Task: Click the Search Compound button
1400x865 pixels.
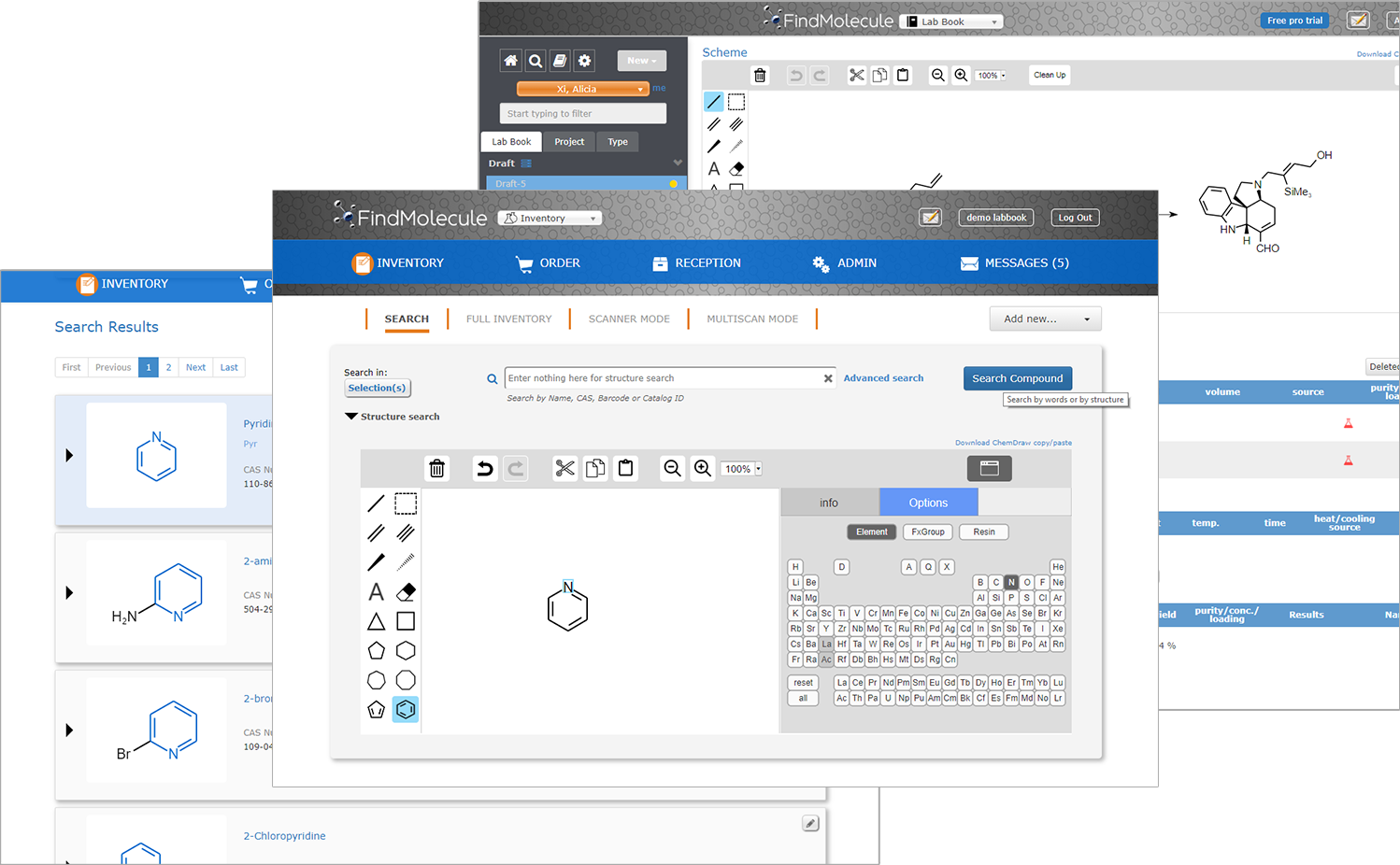Action: (1017, 378)
